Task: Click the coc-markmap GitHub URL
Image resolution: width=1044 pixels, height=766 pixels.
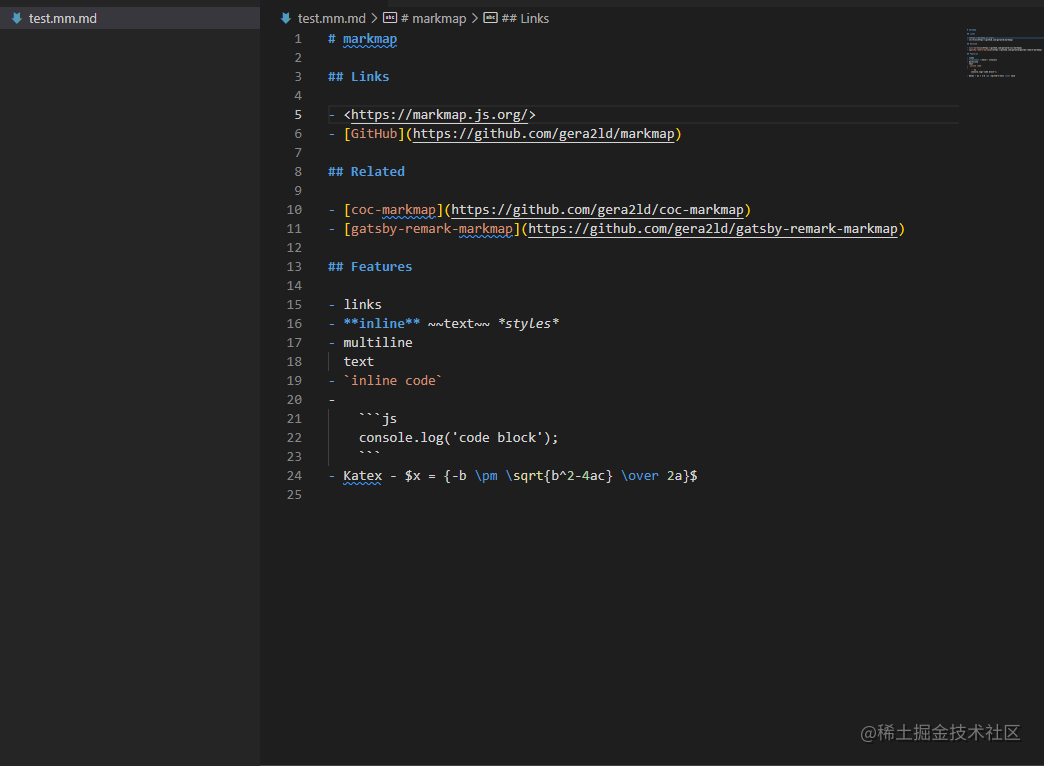Action: pos(597,210)
